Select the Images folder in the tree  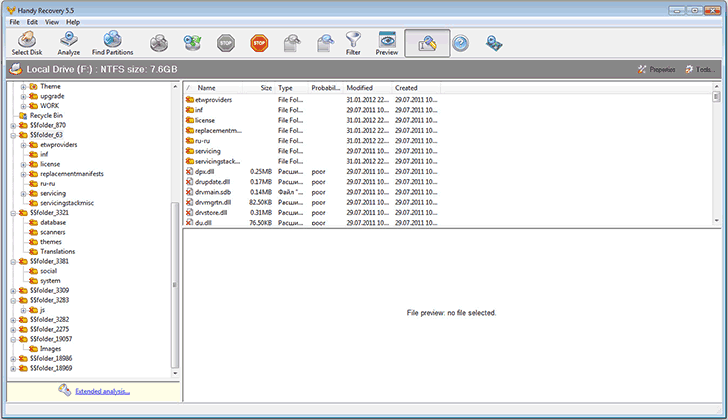point(51,349)
